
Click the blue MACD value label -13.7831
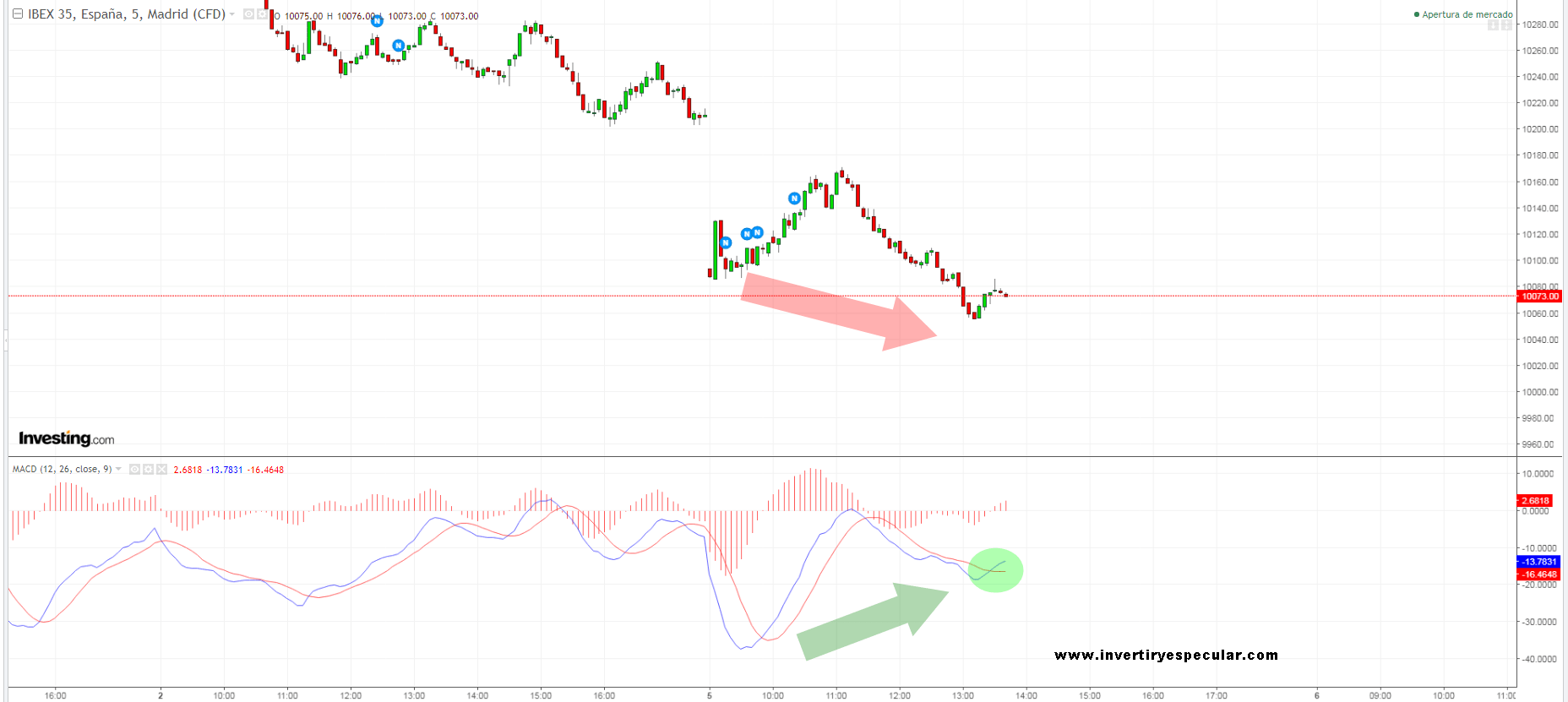tap(1538, 562)
